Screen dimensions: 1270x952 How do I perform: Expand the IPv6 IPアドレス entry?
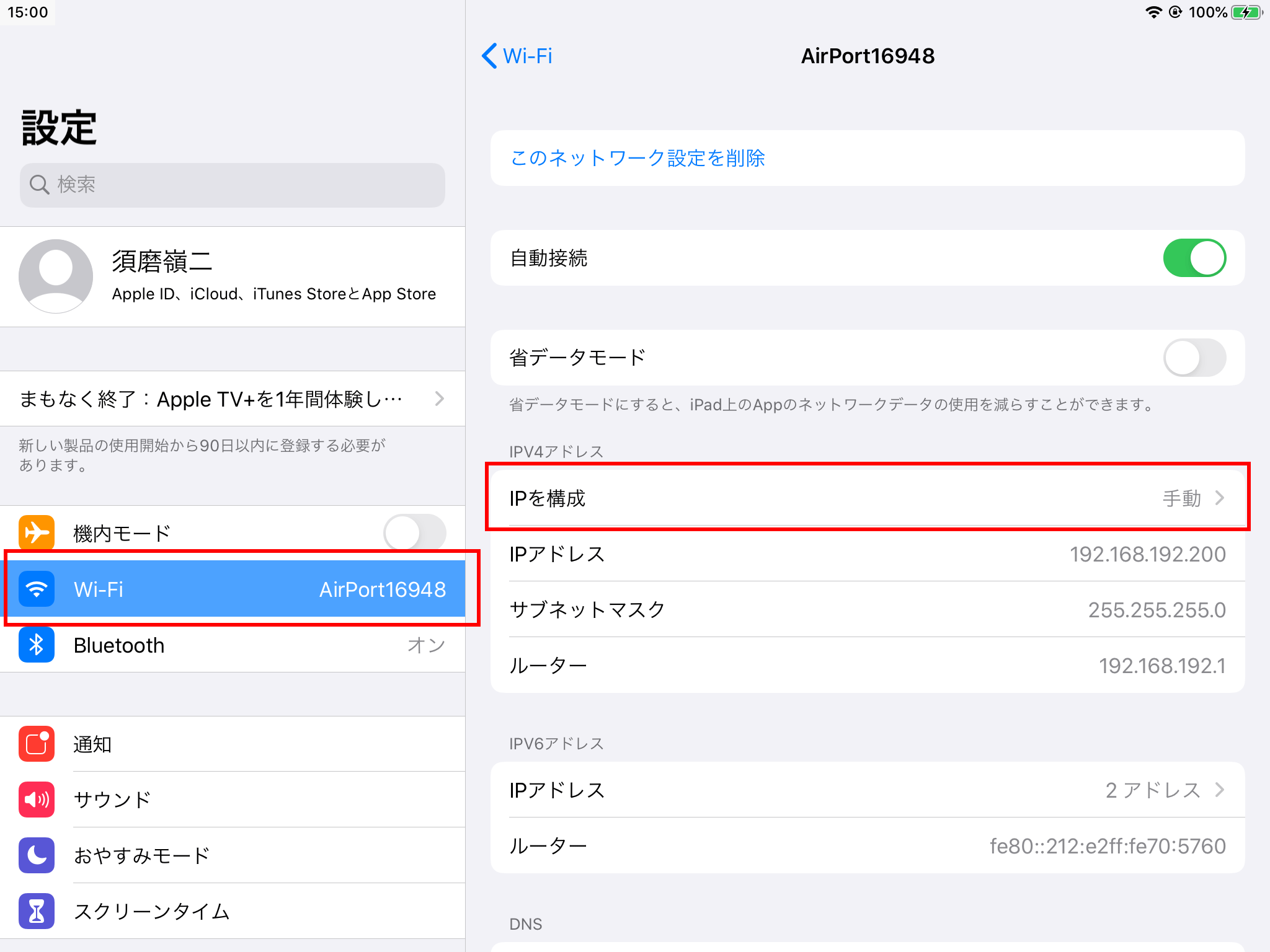pos(1221,790)
